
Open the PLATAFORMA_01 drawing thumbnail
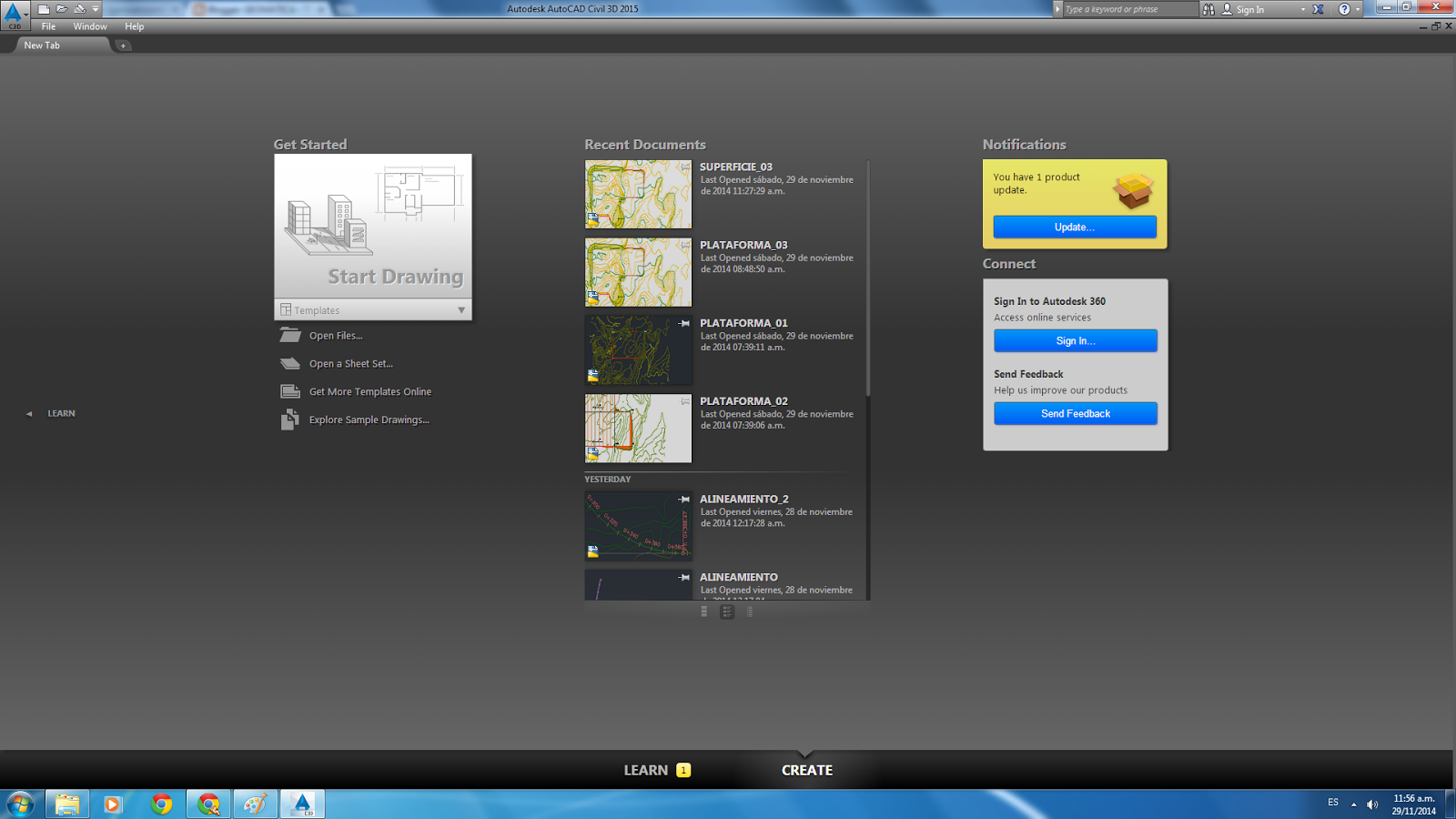pos(638,350)
